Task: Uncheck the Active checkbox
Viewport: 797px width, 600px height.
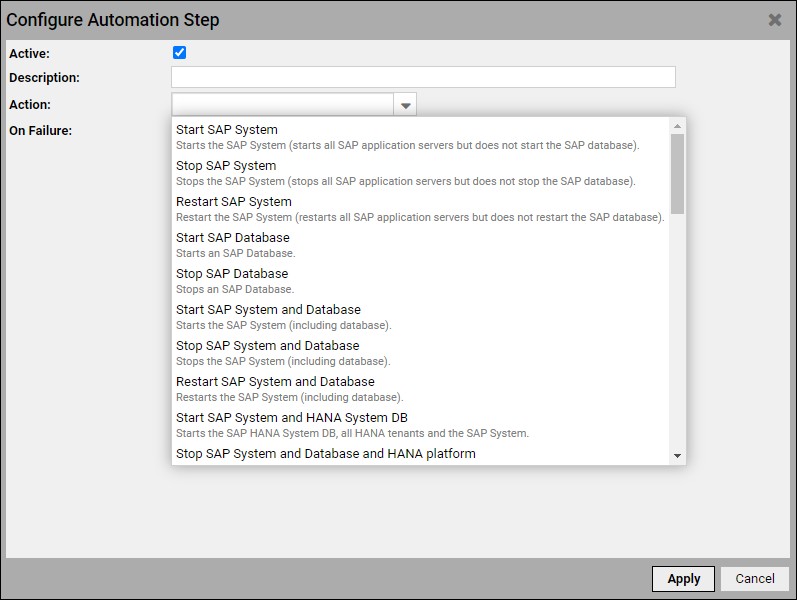Action: coord(179,52)
